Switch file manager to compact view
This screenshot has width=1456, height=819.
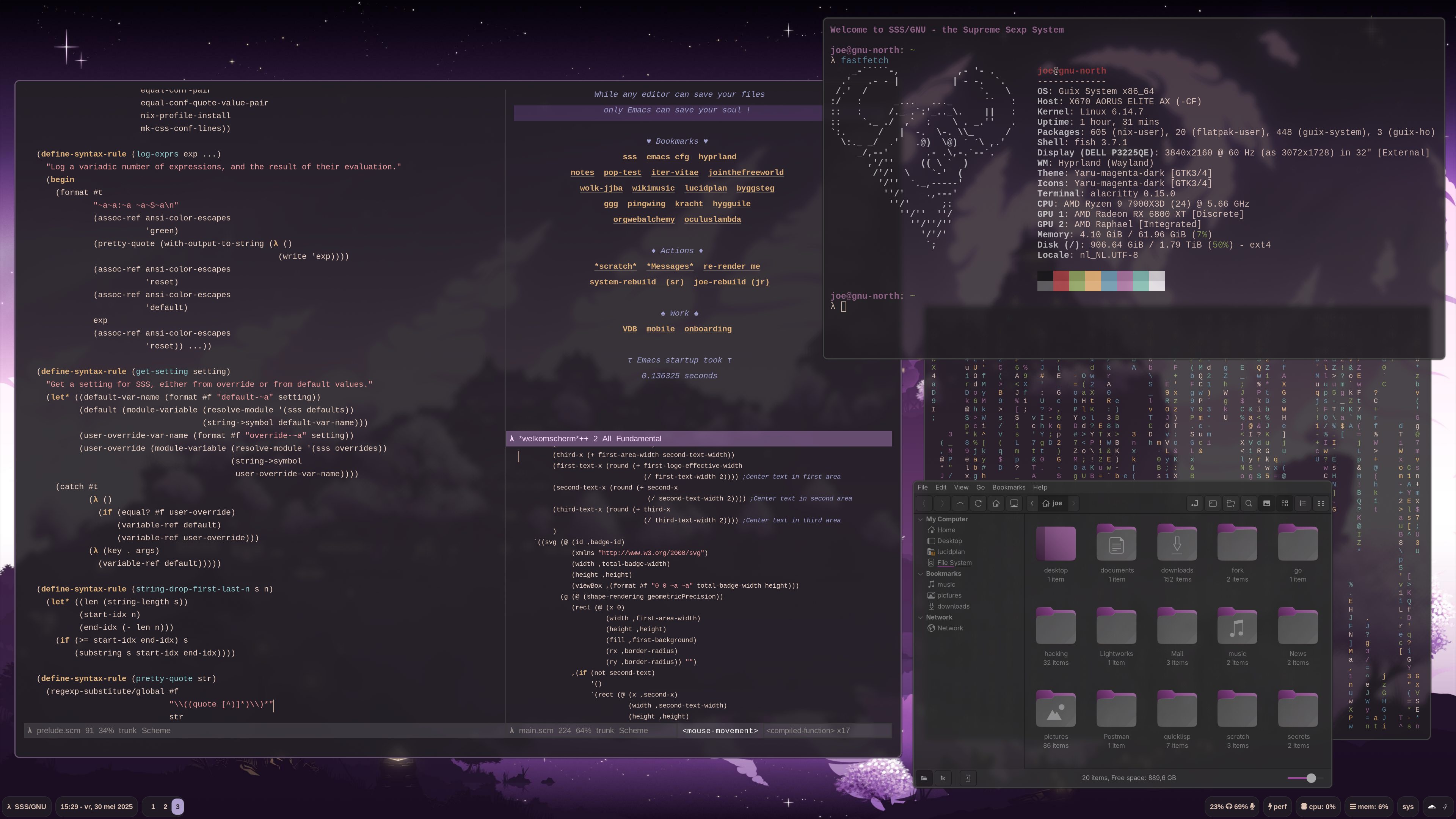click(1321, 503)
